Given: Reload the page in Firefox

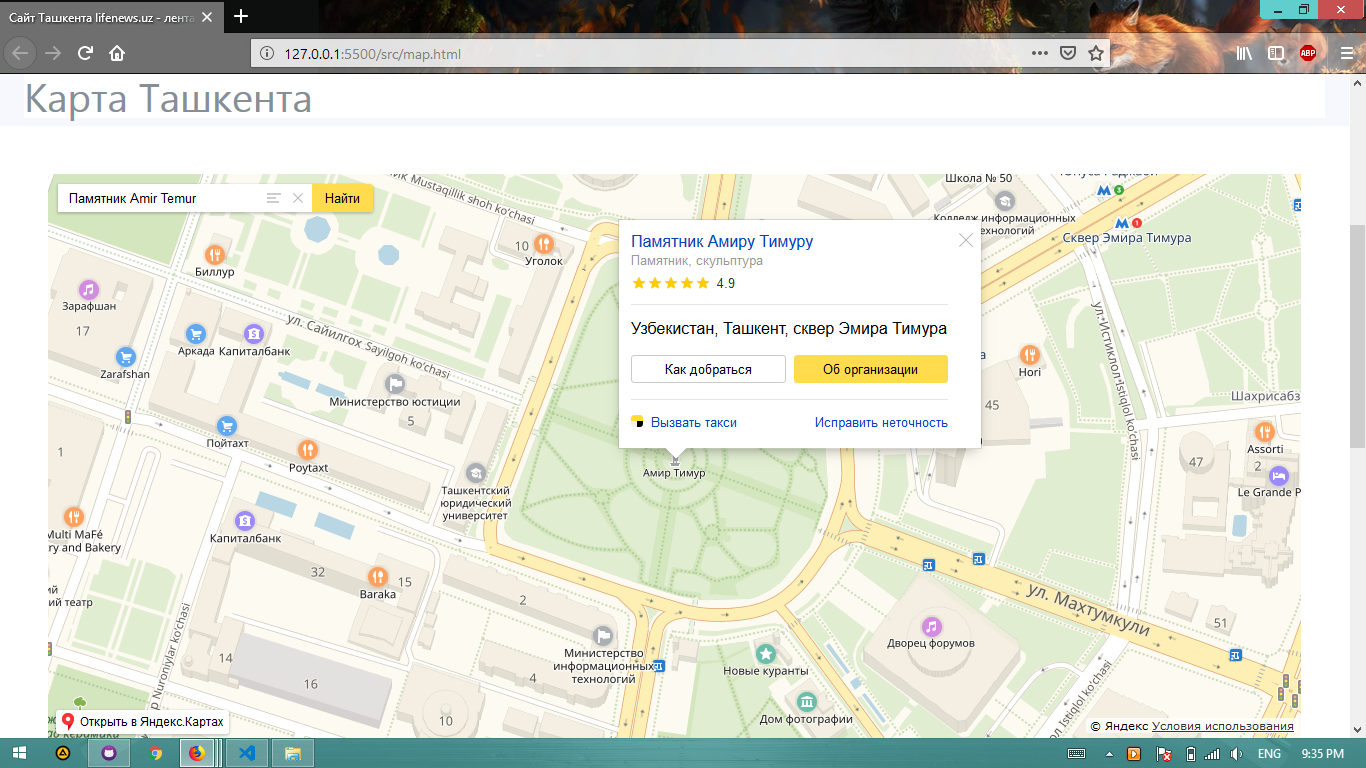Looking at the screenshot, I should point(86,53).
